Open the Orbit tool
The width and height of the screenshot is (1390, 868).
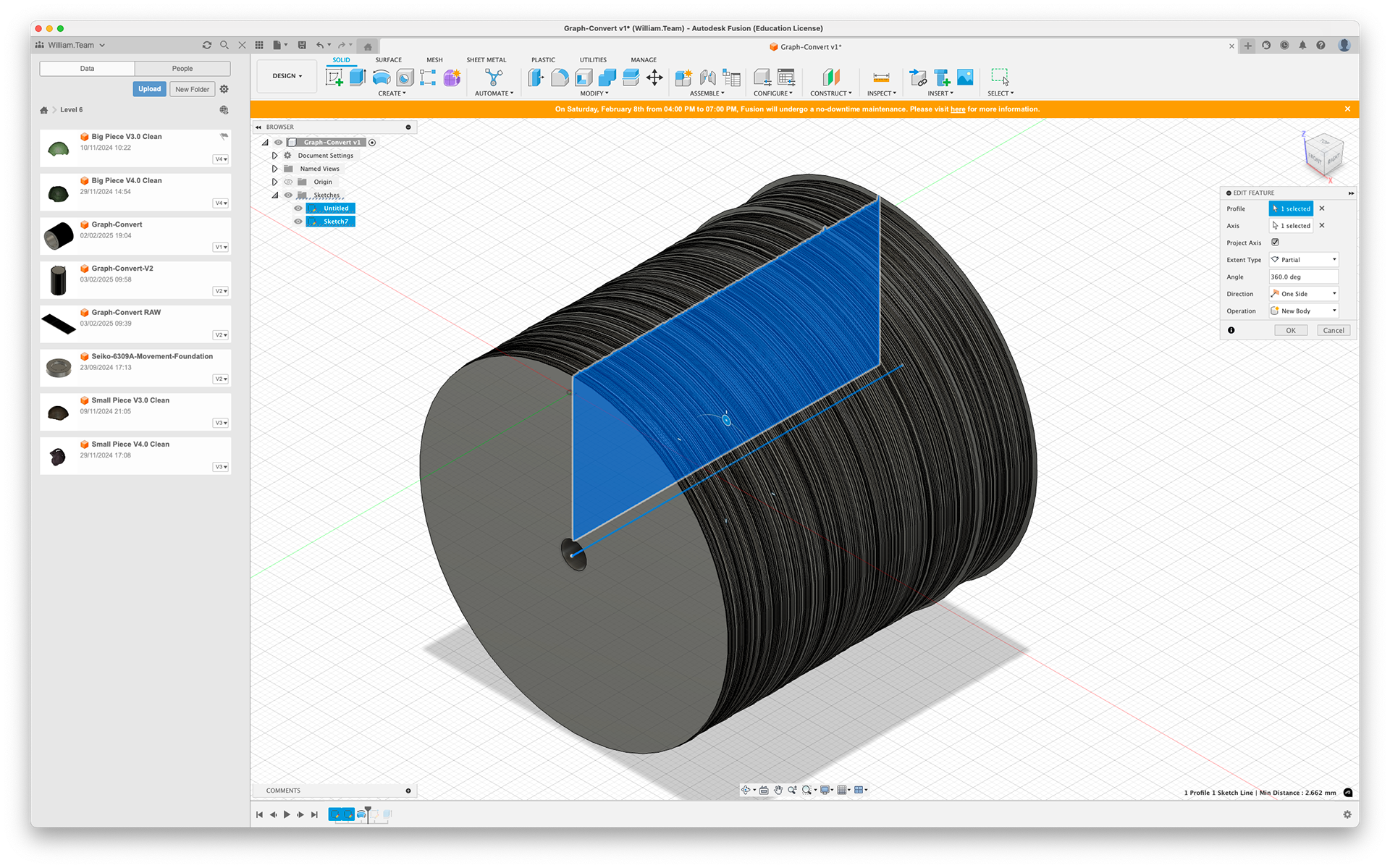tap(746, 790)
